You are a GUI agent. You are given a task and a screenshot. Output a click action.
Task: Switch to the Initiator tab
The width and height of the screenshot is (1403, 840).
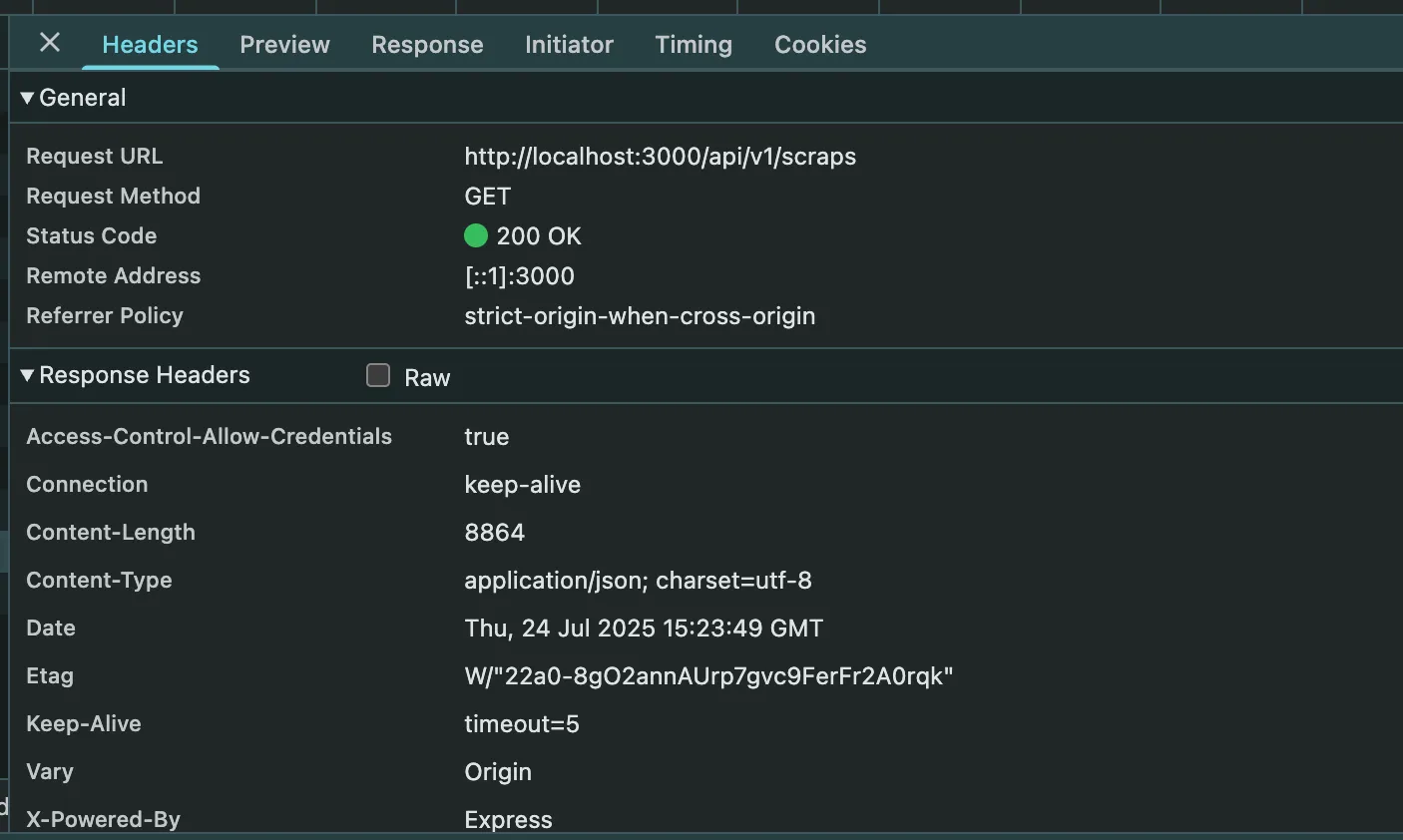click(x=569, y=45)
